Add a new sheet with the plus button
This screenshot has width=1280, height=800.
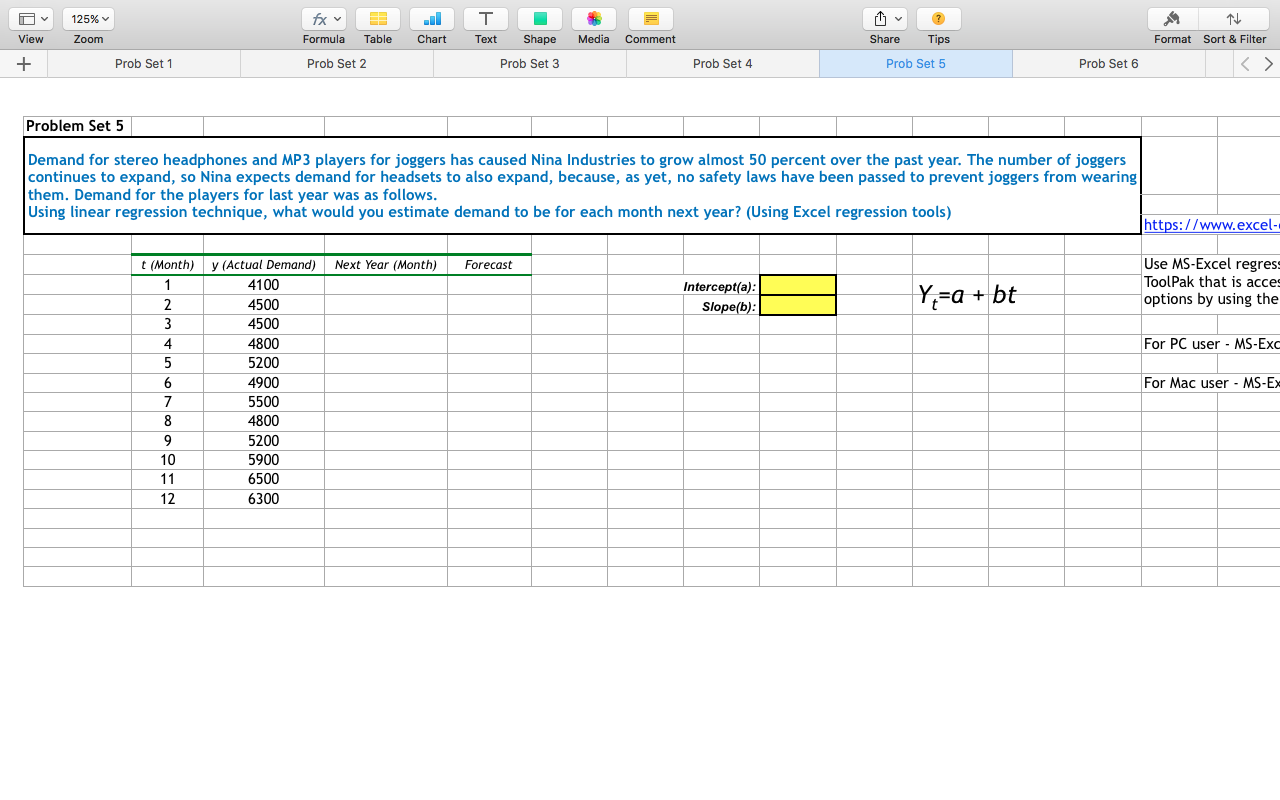(x=23, y=63)
